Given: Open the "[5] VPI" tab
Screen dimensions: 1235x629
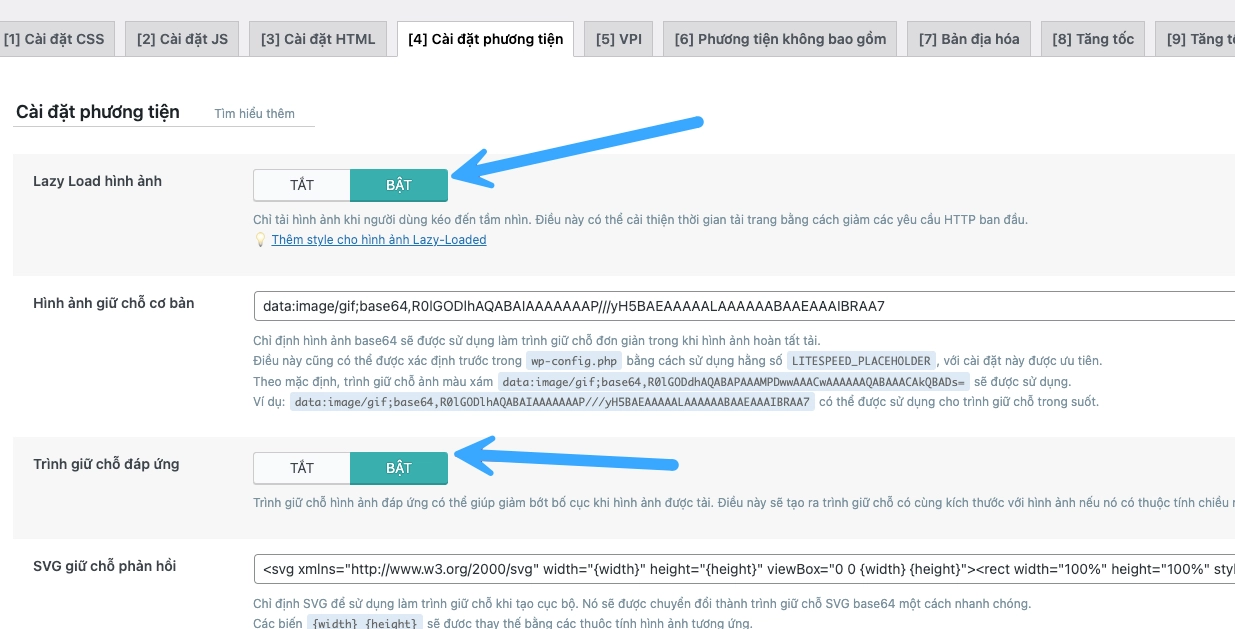Looking at the screenshot, I should [x=617, y=38].
